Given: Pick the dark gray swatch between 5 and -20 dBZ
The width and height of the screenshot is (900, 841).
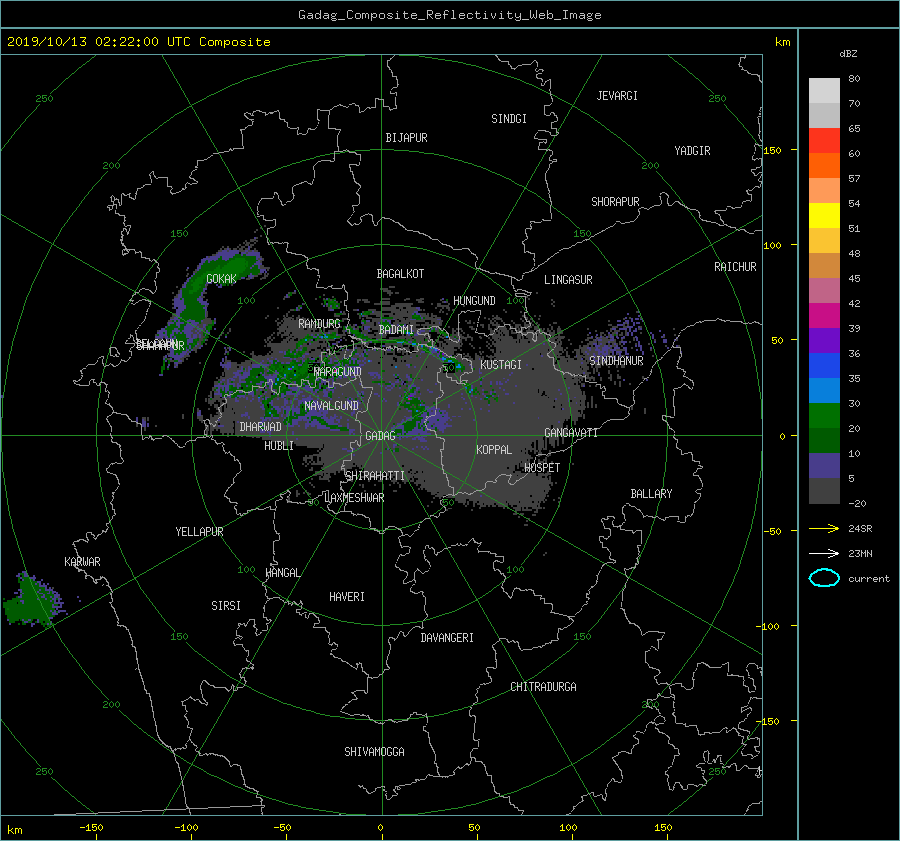Looking at the screenshot, I should 824,491.
